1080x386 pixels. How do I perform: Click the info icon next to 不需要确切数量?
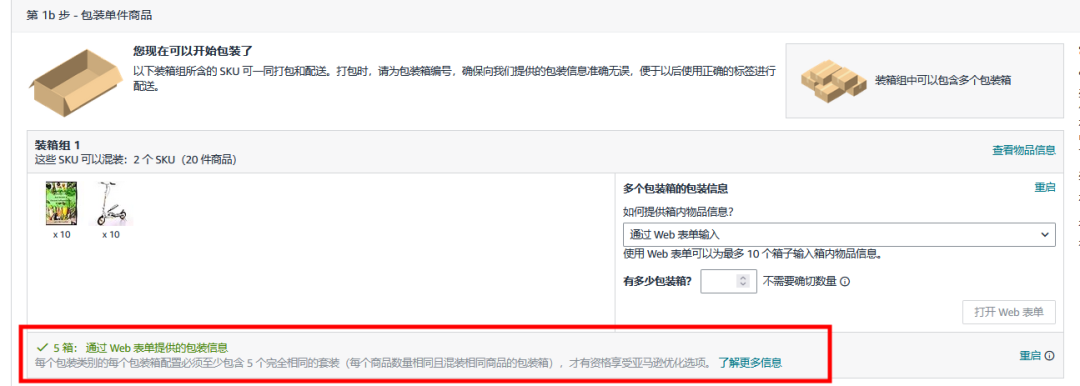[x=844, y=281]
